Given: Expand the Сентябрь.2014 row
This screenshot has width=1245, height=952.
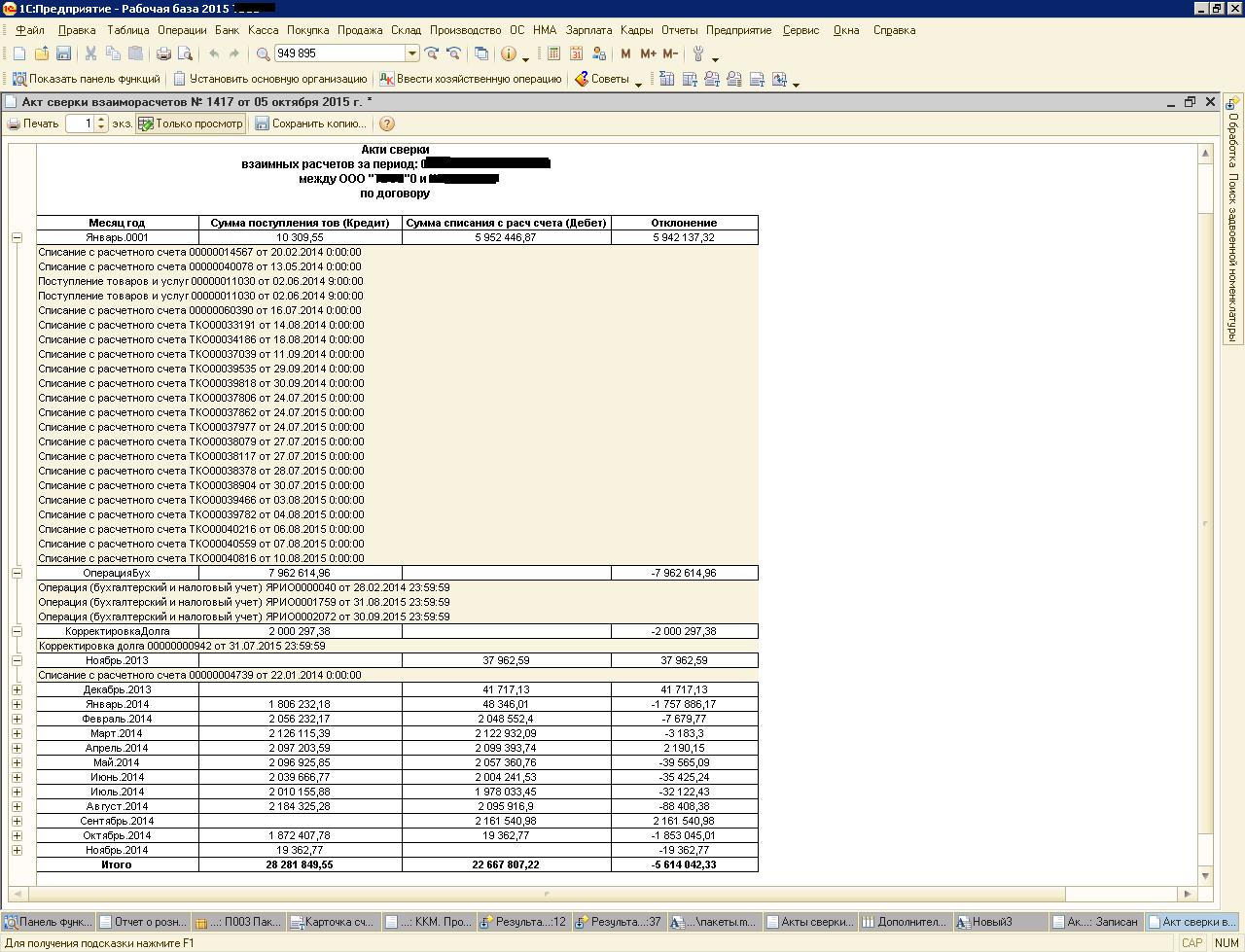Looking at the screenshot, I should (x=17, y=821).
